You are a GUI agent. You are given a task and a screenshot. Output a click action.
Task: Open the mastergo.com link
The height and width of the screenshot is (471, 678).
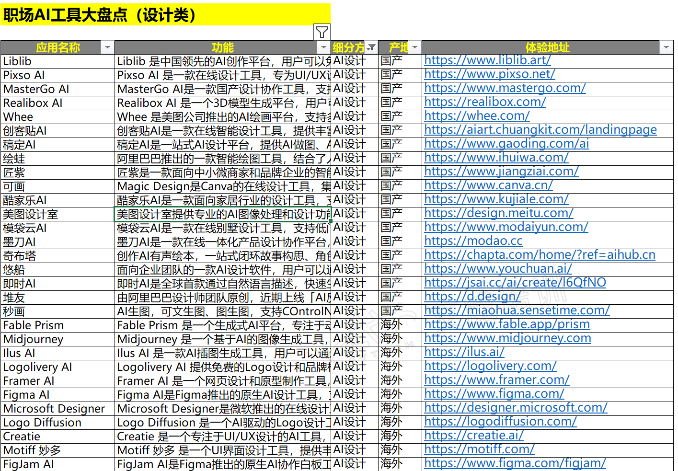coord(505,88)
